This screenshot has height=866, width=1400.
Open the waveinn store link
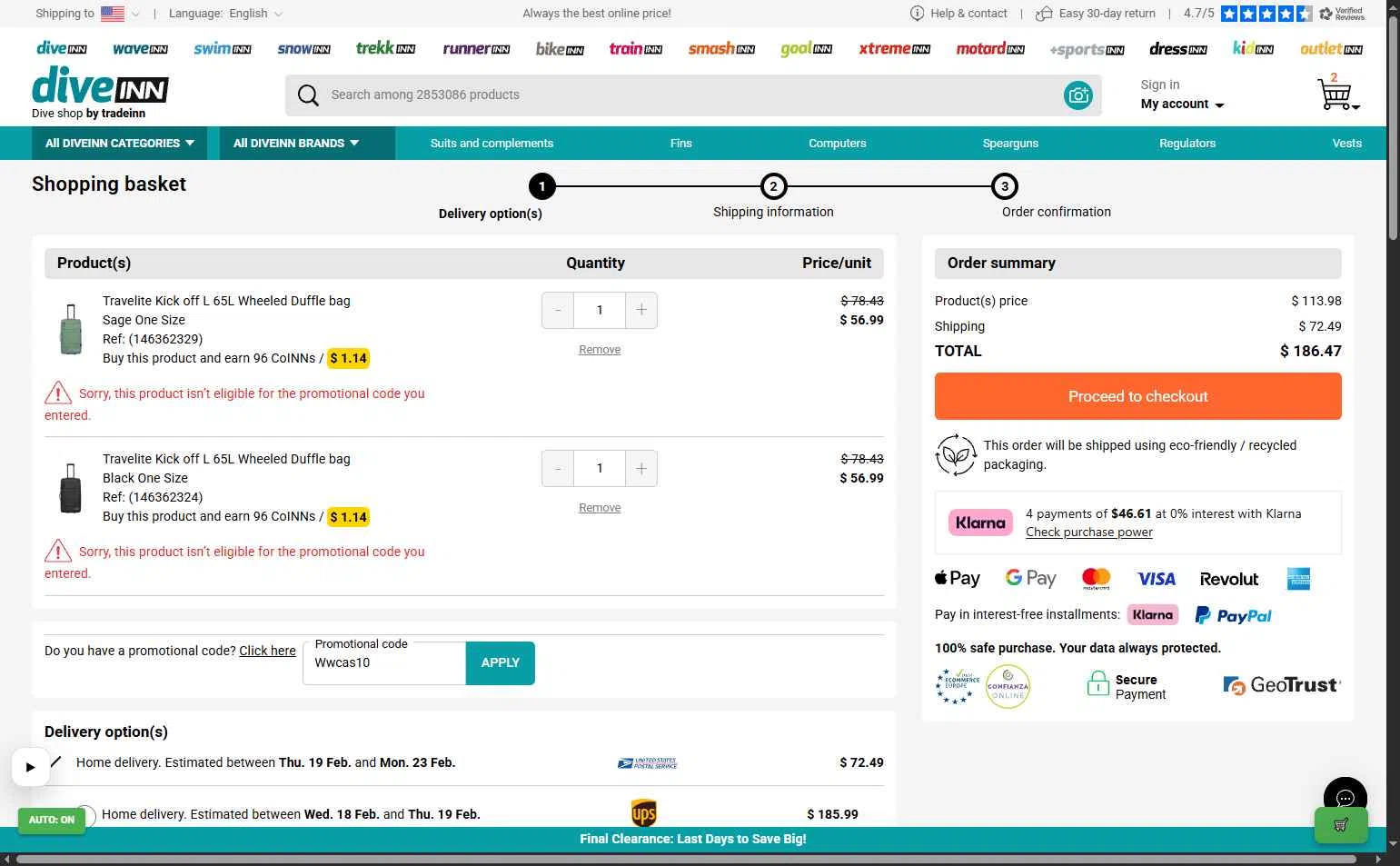click(x=140, y=49)
